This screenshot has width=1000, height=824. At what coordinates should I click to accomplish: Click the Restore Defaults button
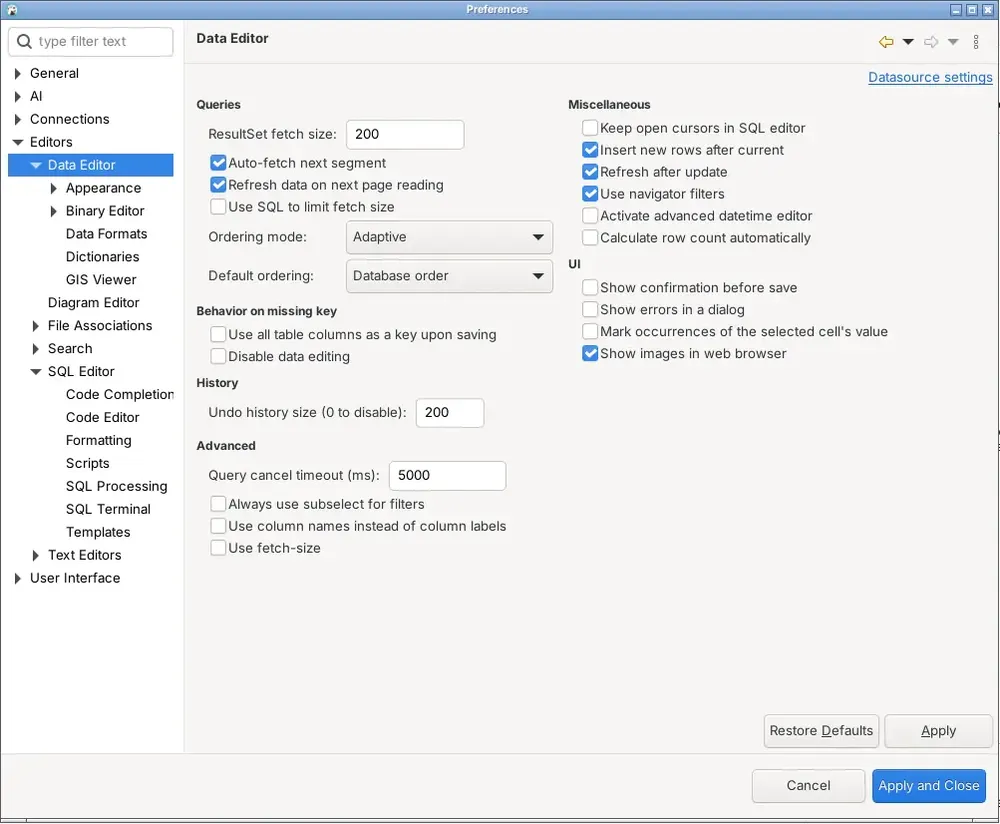point(821,731)
